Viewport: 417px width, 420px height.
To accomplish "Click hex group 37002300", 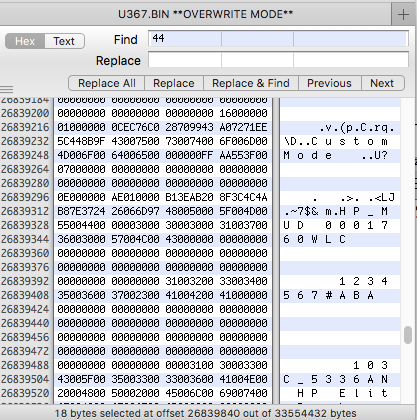I will click(135, 295).
